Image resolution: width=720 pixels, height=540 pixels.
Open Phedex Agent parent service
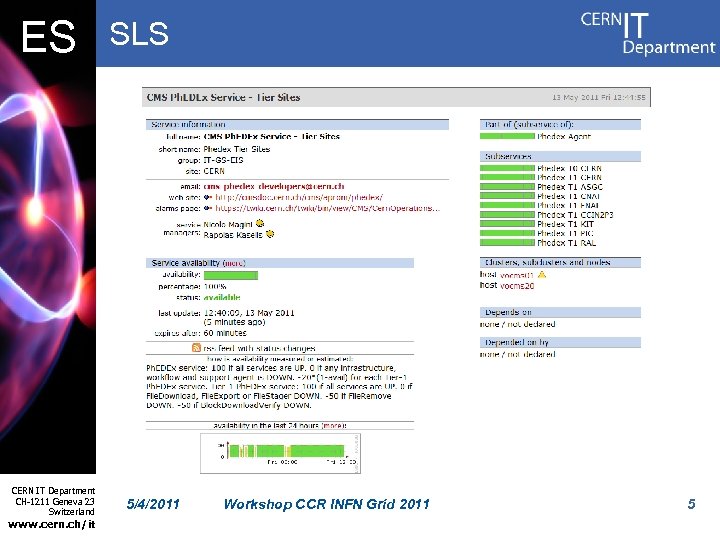564,136
